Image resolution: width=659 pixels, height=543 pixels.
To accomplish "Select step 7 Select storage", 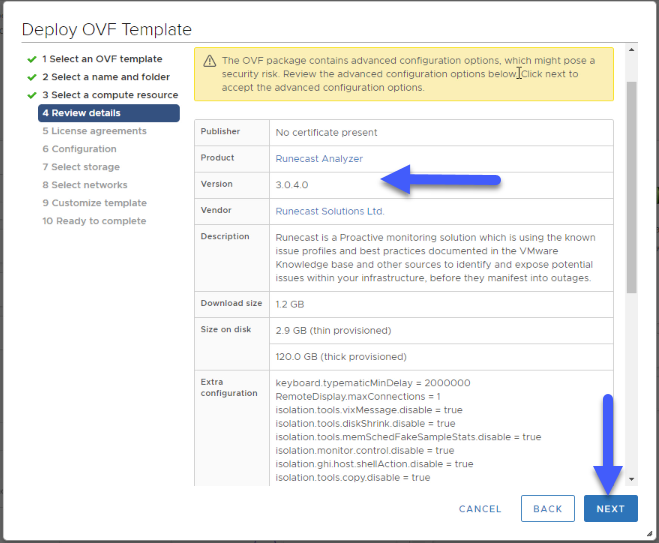I will [81, 167].
